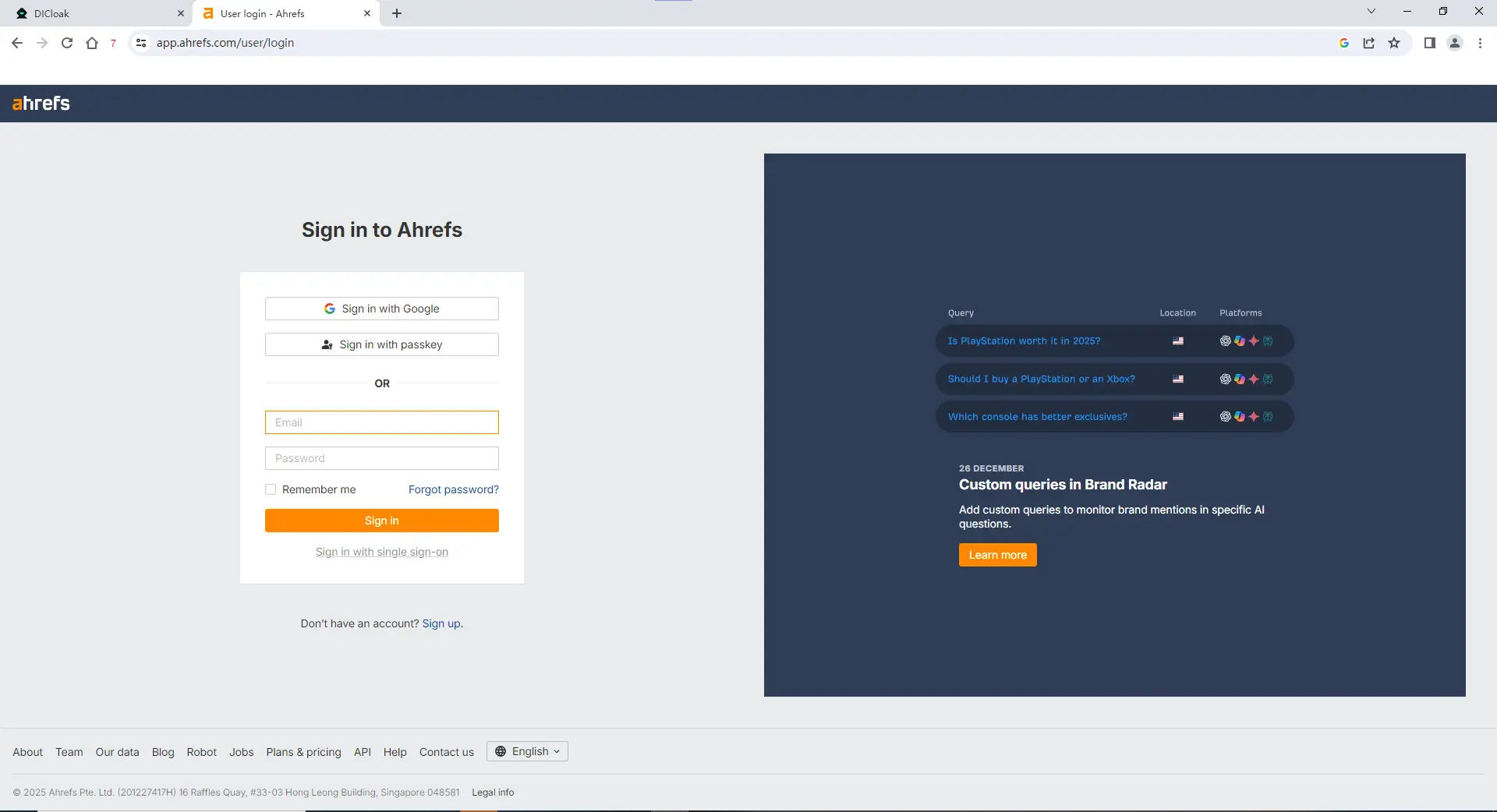Open Plans & pricing footer link
Image resolution: width=1497 pixels, height=812 pixels.
tap(303, 752)
